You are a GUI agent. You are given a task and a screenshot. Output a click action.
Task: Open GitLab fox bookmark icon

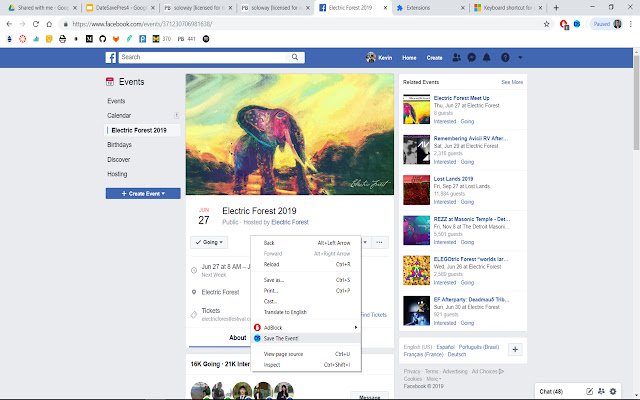click(116, 39)
